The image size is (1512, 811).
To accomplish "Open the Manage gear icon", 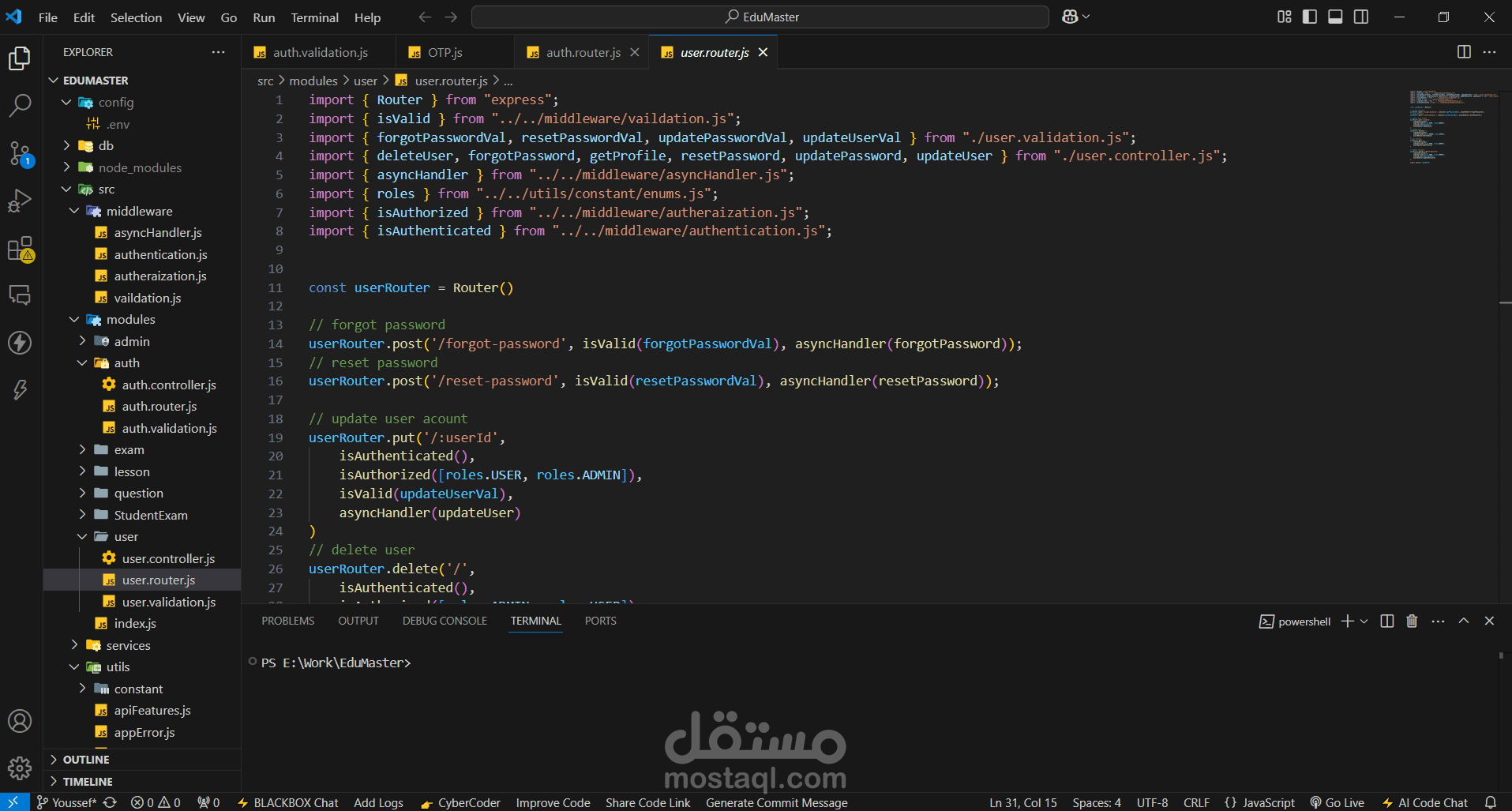I will click(20, 768).
